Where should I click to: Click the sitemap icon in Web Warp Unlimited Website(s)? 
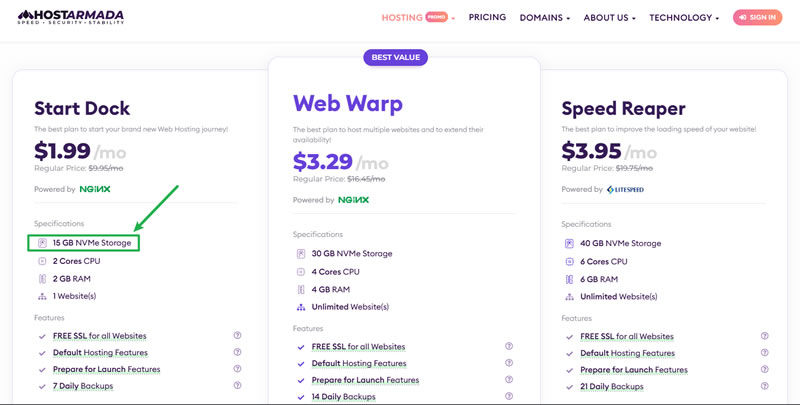(301, 307)
